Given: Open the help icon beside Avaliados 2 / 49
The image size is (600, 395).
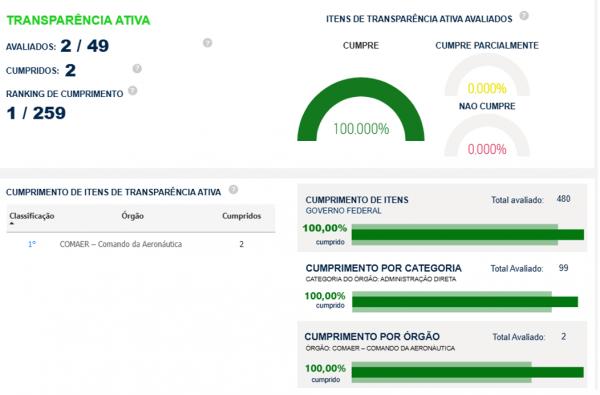Looking at the screenshot, I should tap(207, 43).
